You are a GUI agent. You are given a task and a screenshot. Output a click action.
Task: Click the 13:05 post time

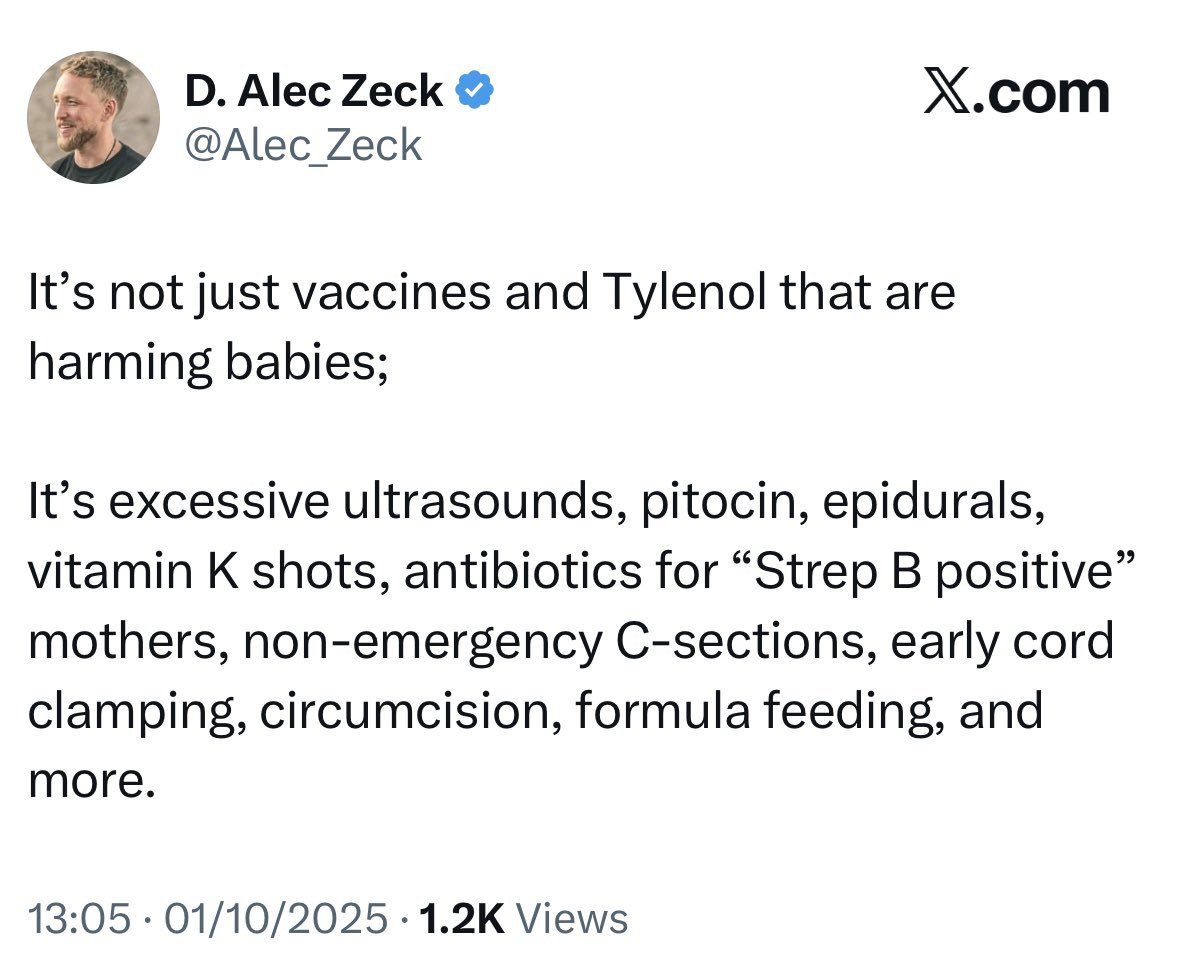(80, 918)
